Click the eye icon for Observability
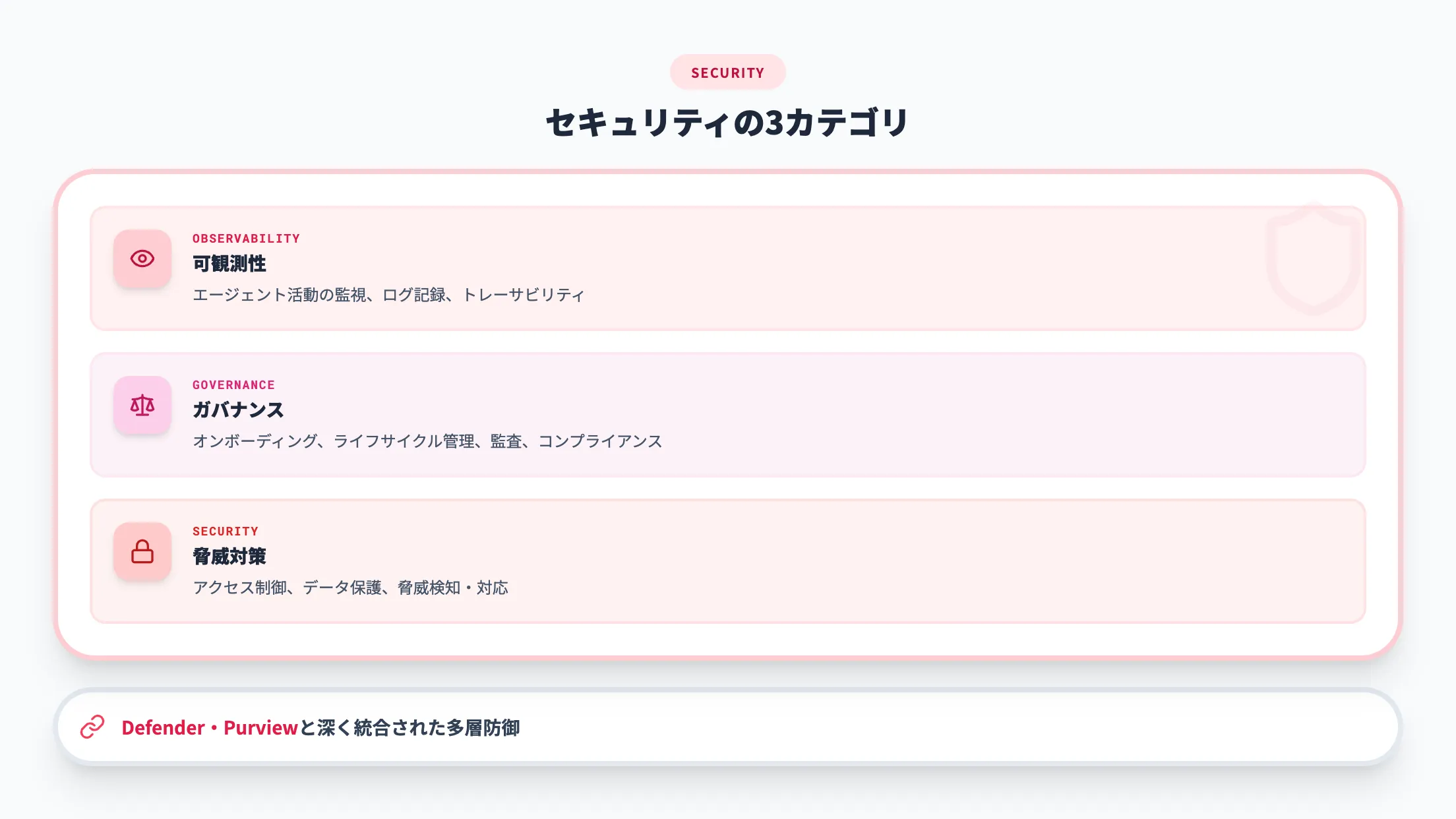The width and height of the screenshot is (1456, 819). 142,258
